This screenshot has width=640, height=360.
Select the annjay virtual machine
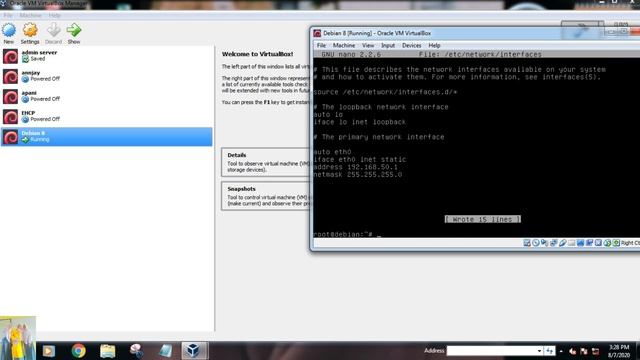[x=107, y=76]
